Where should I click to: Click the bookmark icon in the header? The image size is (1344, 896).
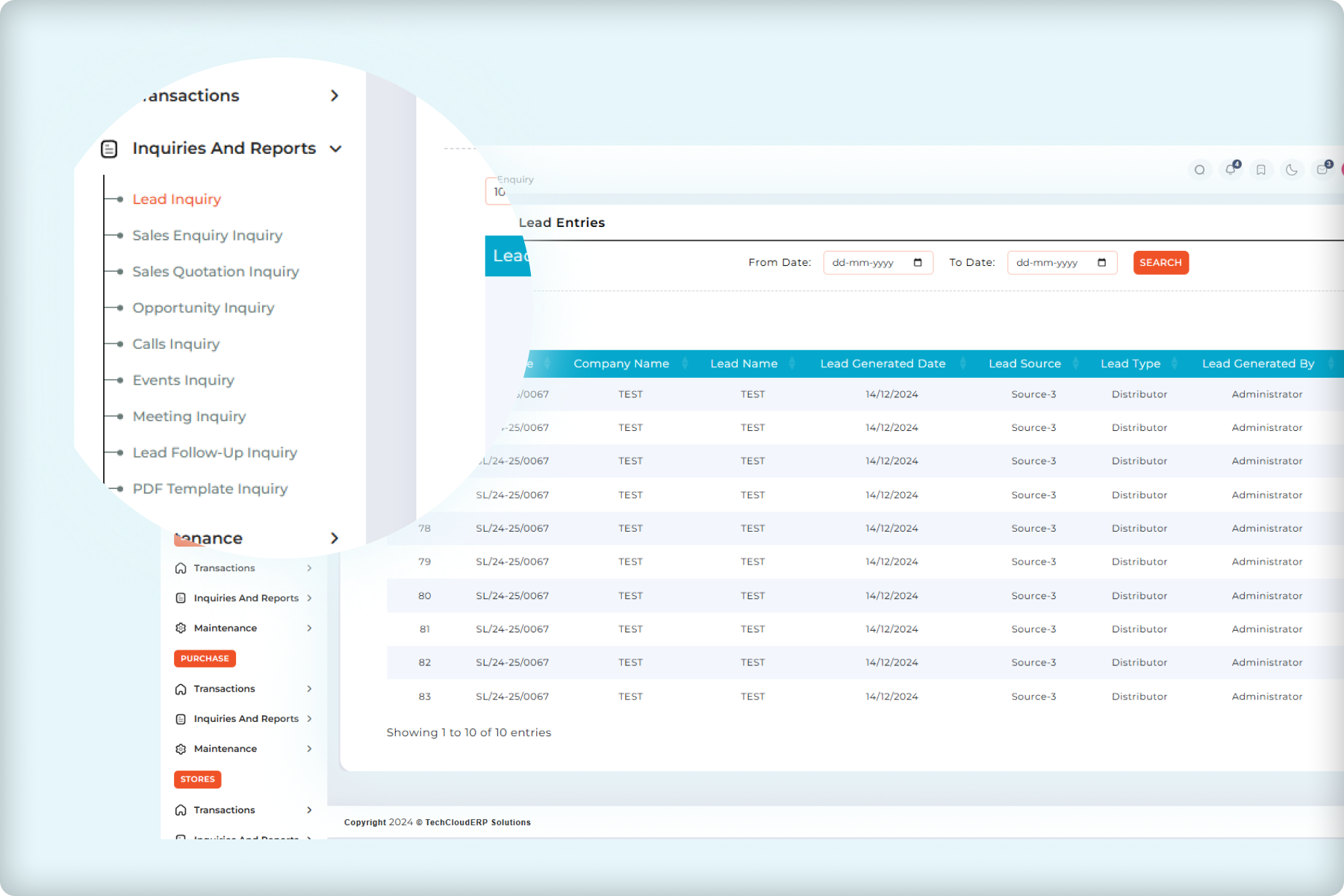pos(1260,169)
